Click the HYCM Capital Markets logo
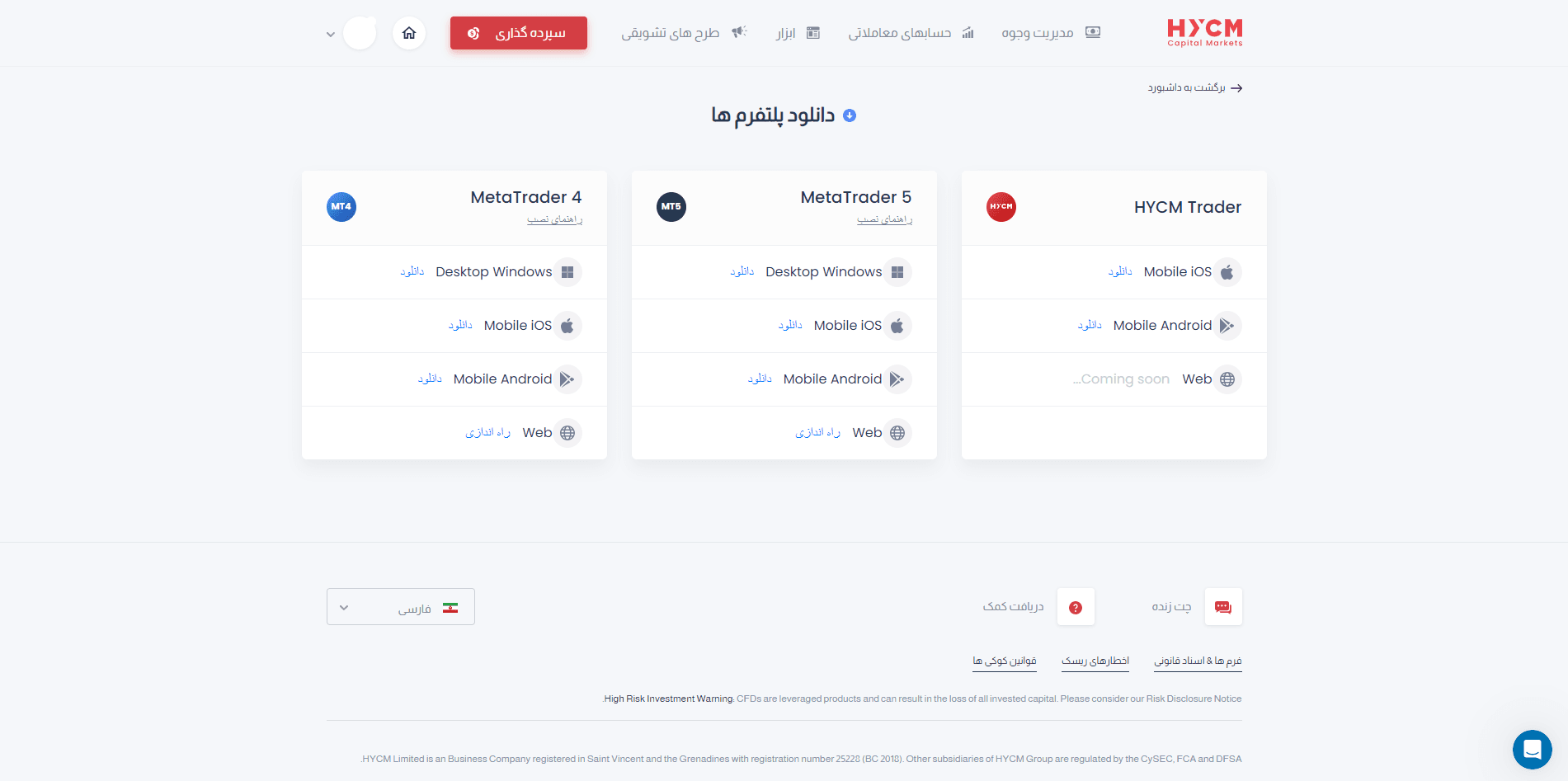Viewport: 1568px width, 781px height. (1204, 33)
